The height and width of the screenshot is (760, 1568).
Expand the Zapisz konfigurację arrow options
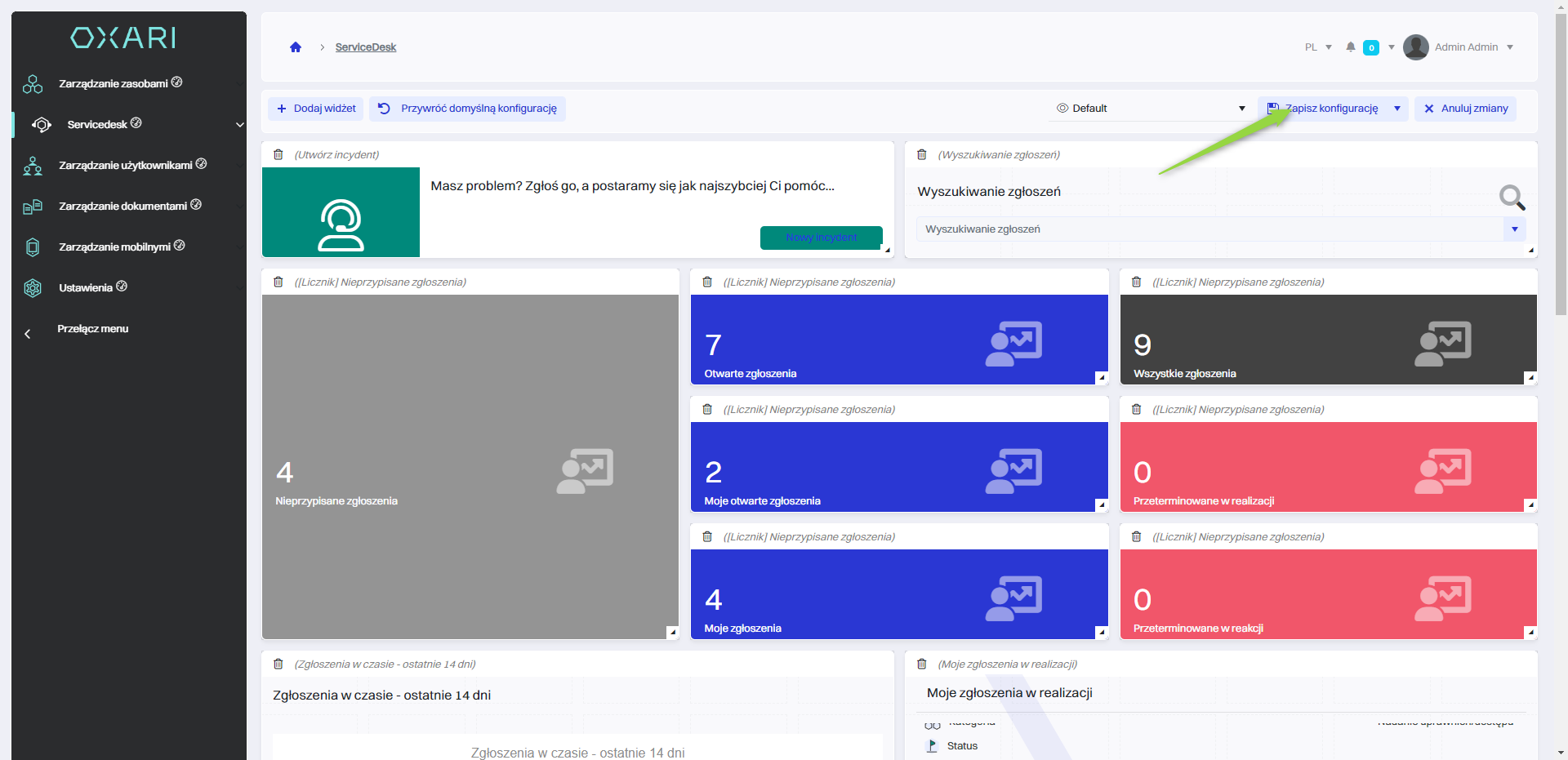[1397, 109]
